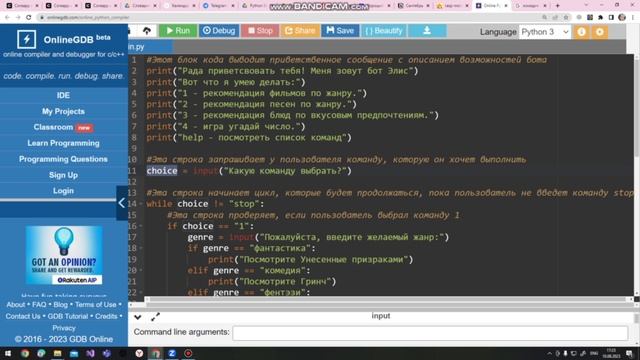Image resolution: width=640 pixels, height=360 pixels.
Task: Open Credits footer link
Action: [106, 316]
